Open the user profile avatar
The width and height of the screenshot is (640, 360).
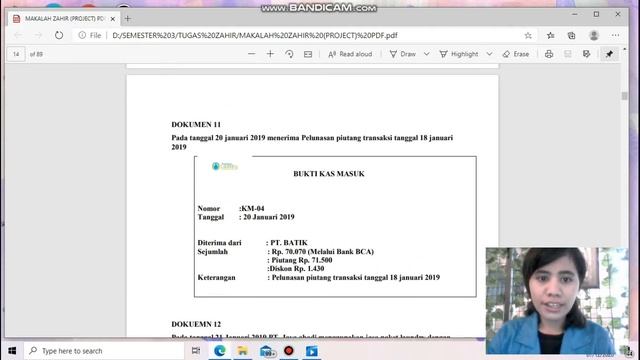(593, 35)
